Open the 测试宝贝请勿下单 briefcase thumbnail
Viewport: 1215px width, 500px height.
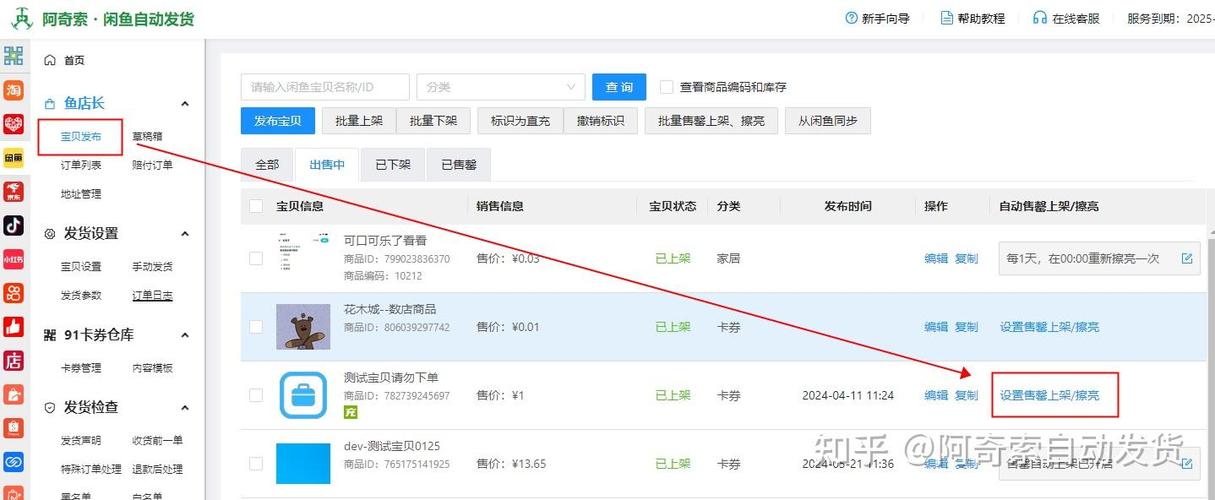(303, 395)
